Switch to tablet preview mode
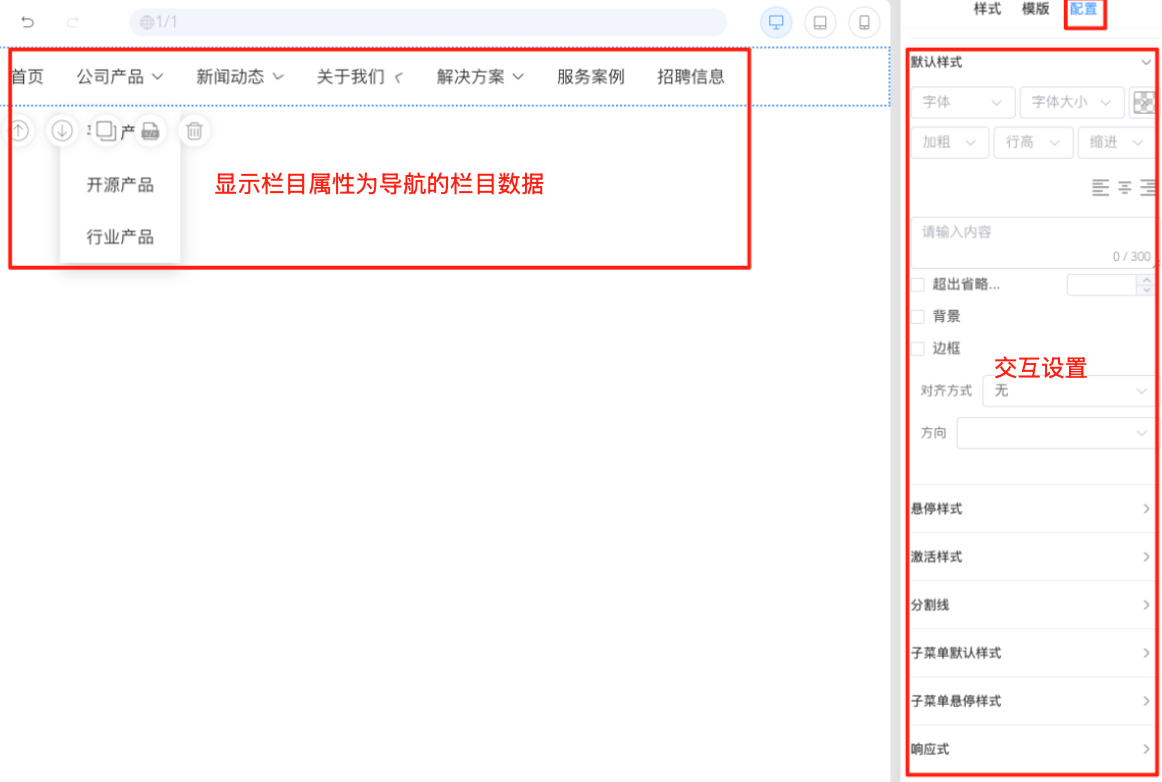The image size is (1162, 782). [820, 23]
